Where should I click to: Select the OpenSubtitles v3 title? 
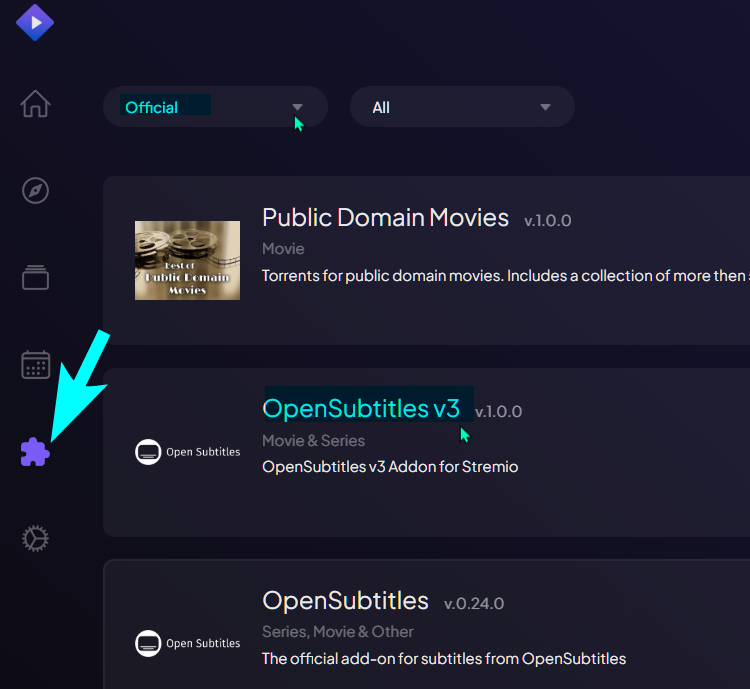pos(361,408)
